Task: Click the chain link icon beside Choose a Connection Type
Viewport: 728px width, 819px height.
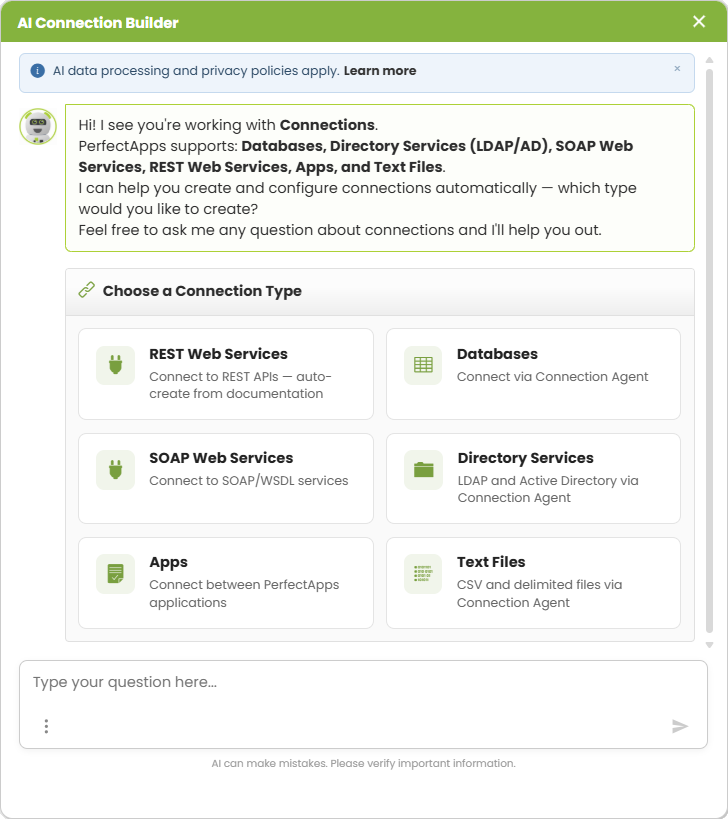Action: pos(87,290)
